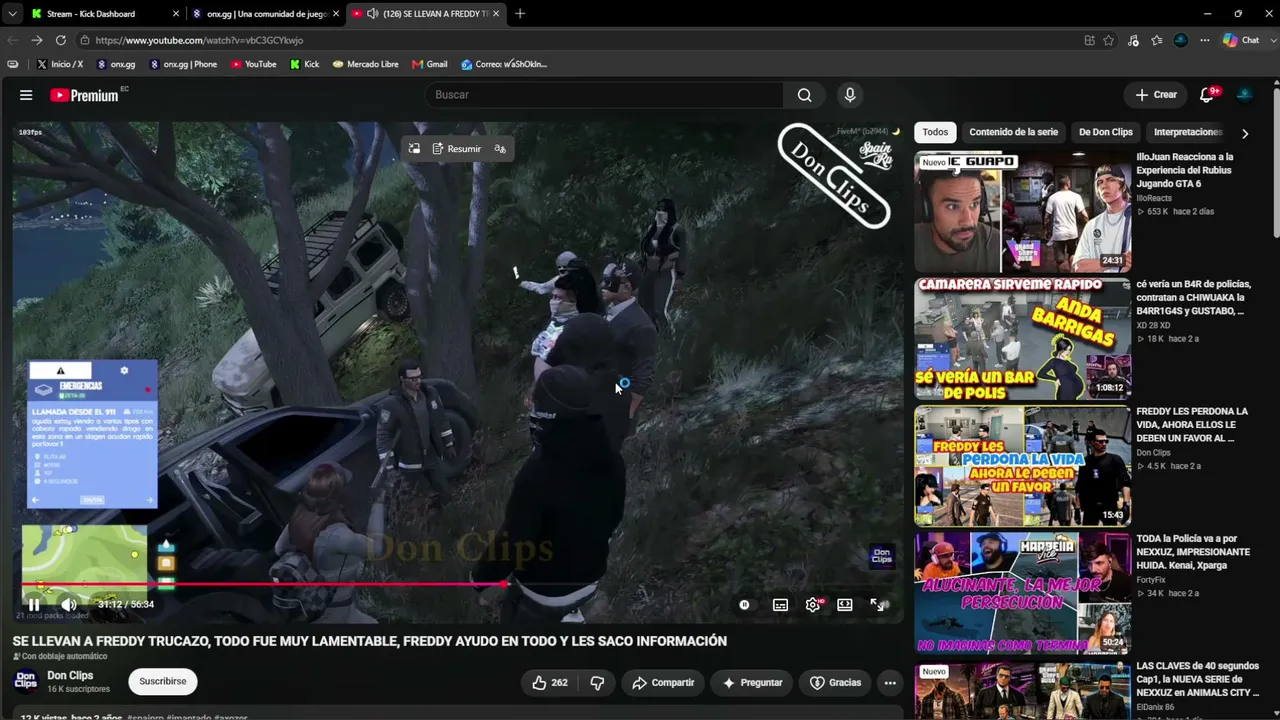This screenshot has height=720, width=1280.
Task: Open browser settings and more menu
Action: 1205,40
